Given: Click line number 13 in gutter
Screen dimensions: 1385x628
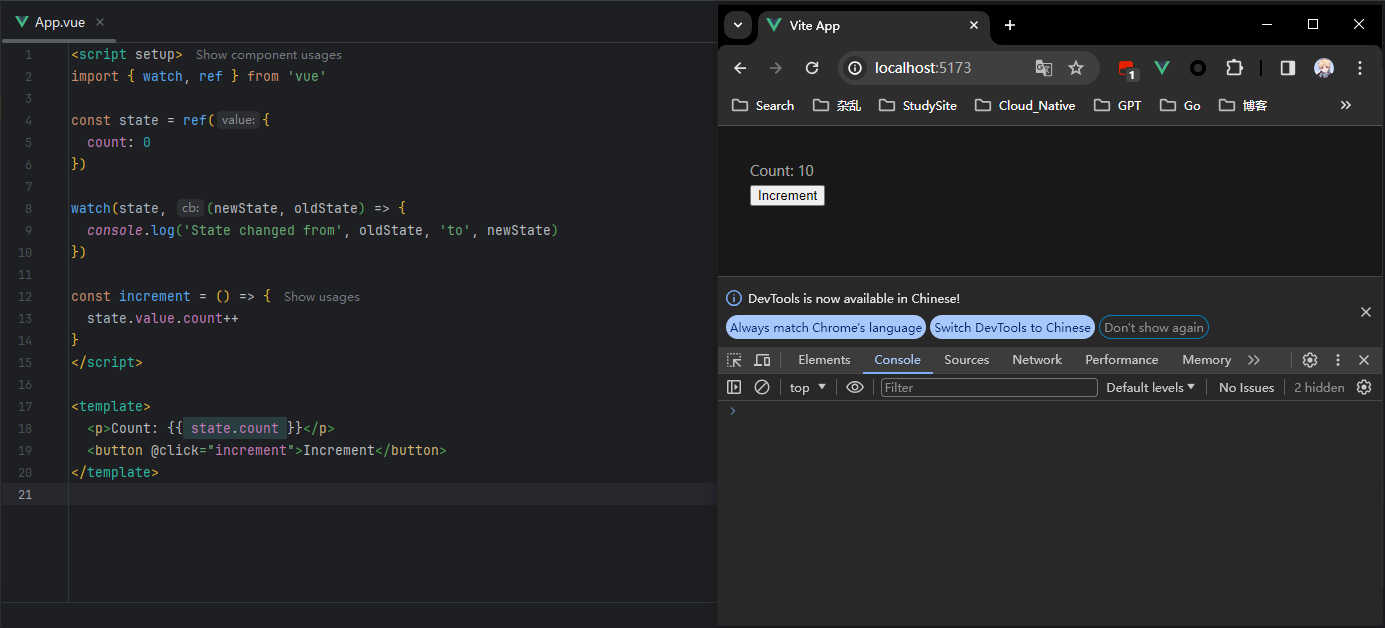Looking at the screenshot, I should pos(26,319).
